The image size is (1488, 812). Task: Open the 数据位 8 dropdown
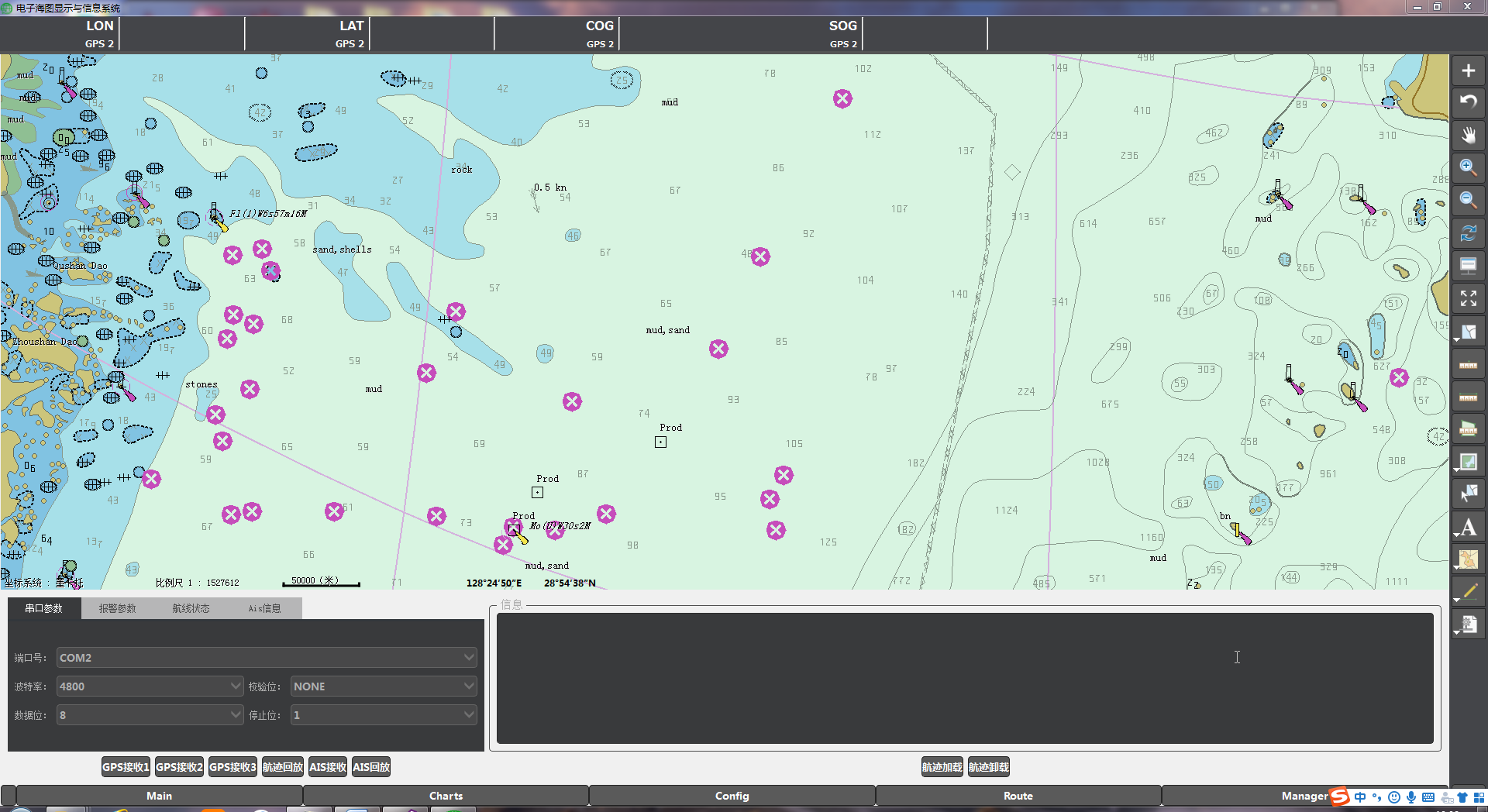150,715
